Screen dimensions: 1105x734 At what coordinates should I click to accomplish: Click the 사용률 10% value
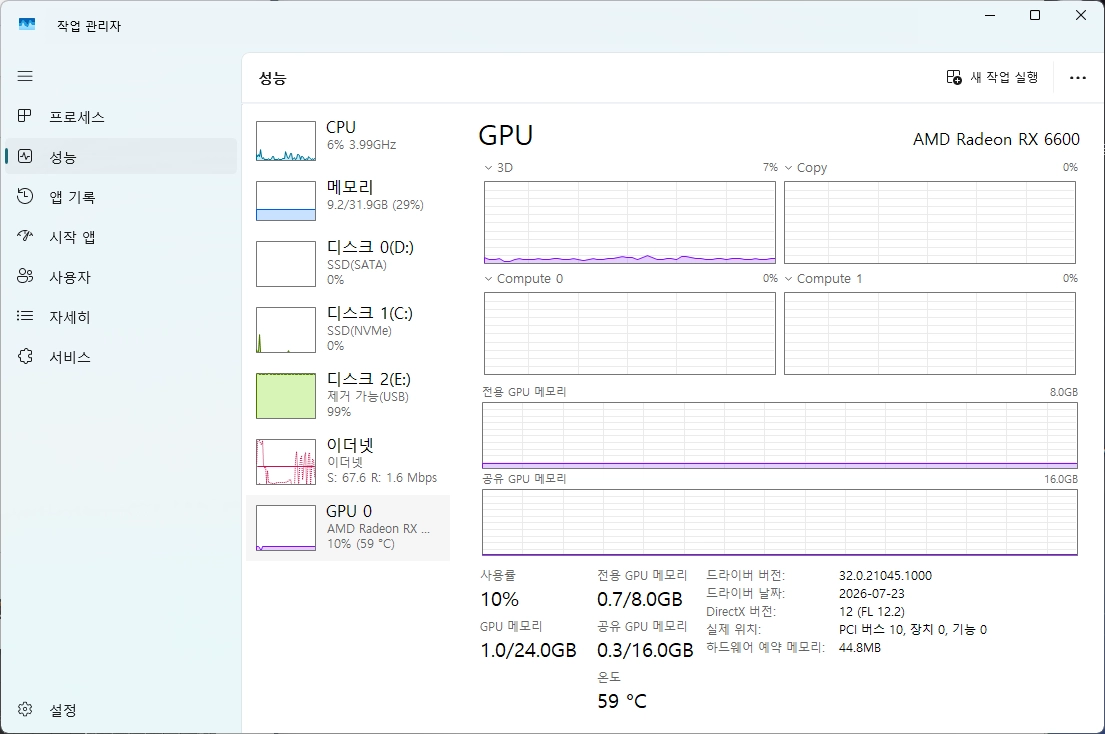pyautogui.click(x=500, y=599)
